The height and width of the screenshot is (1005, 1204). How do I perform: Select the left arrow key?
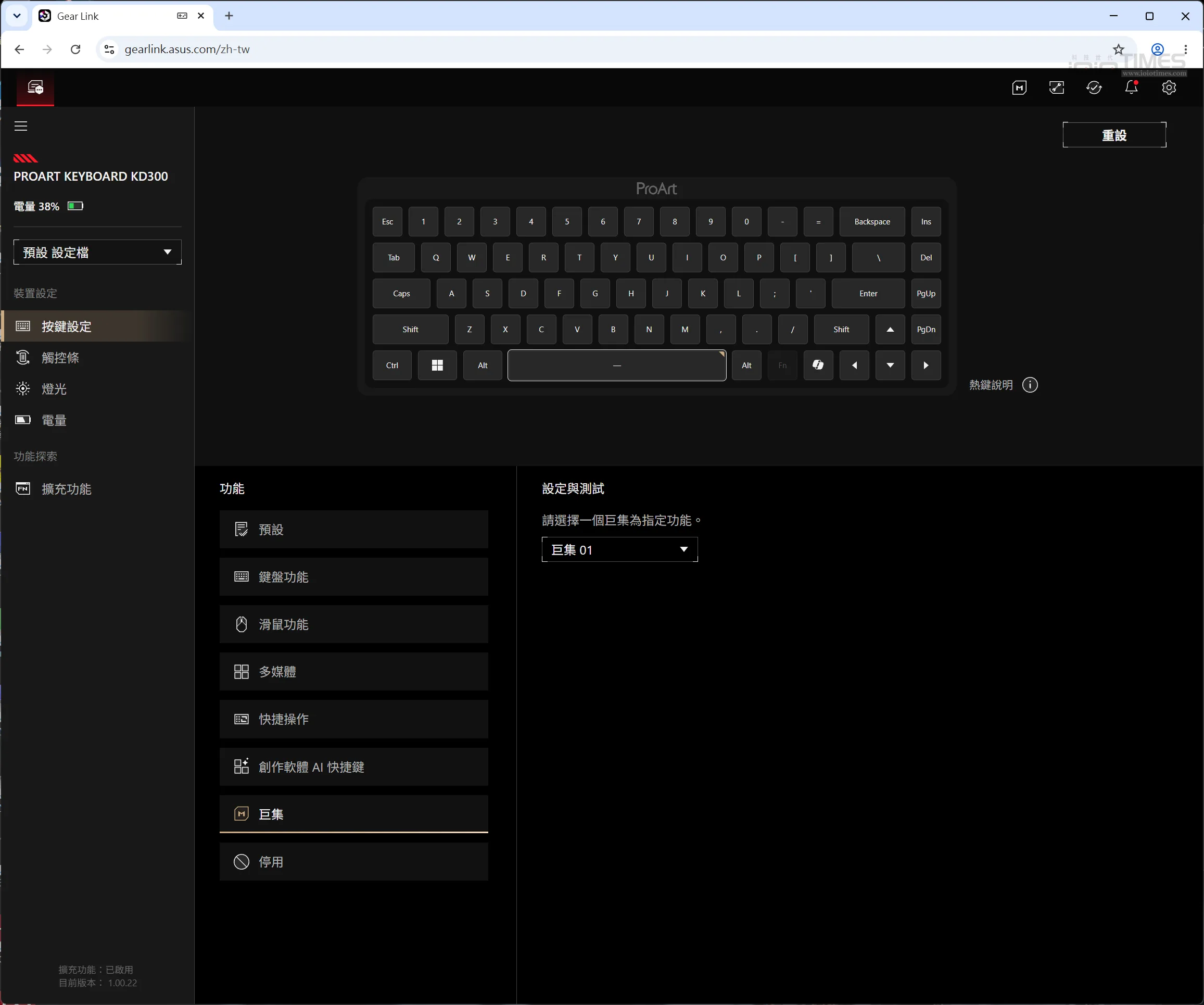coord(854,366)
